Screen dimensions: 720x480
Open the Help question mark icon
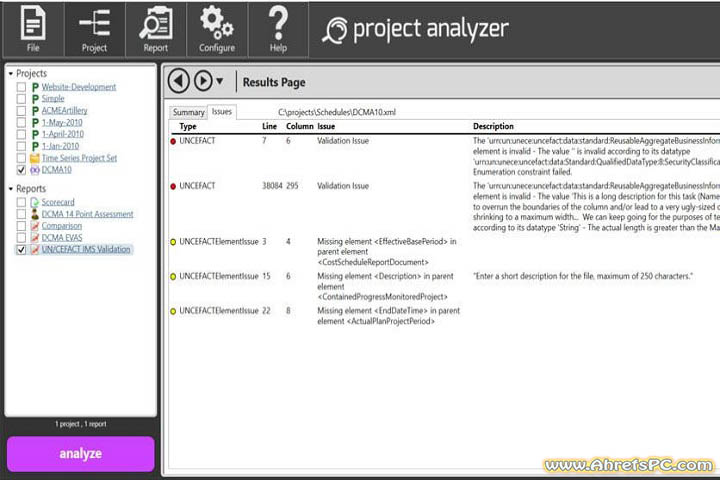coord(278,28)
